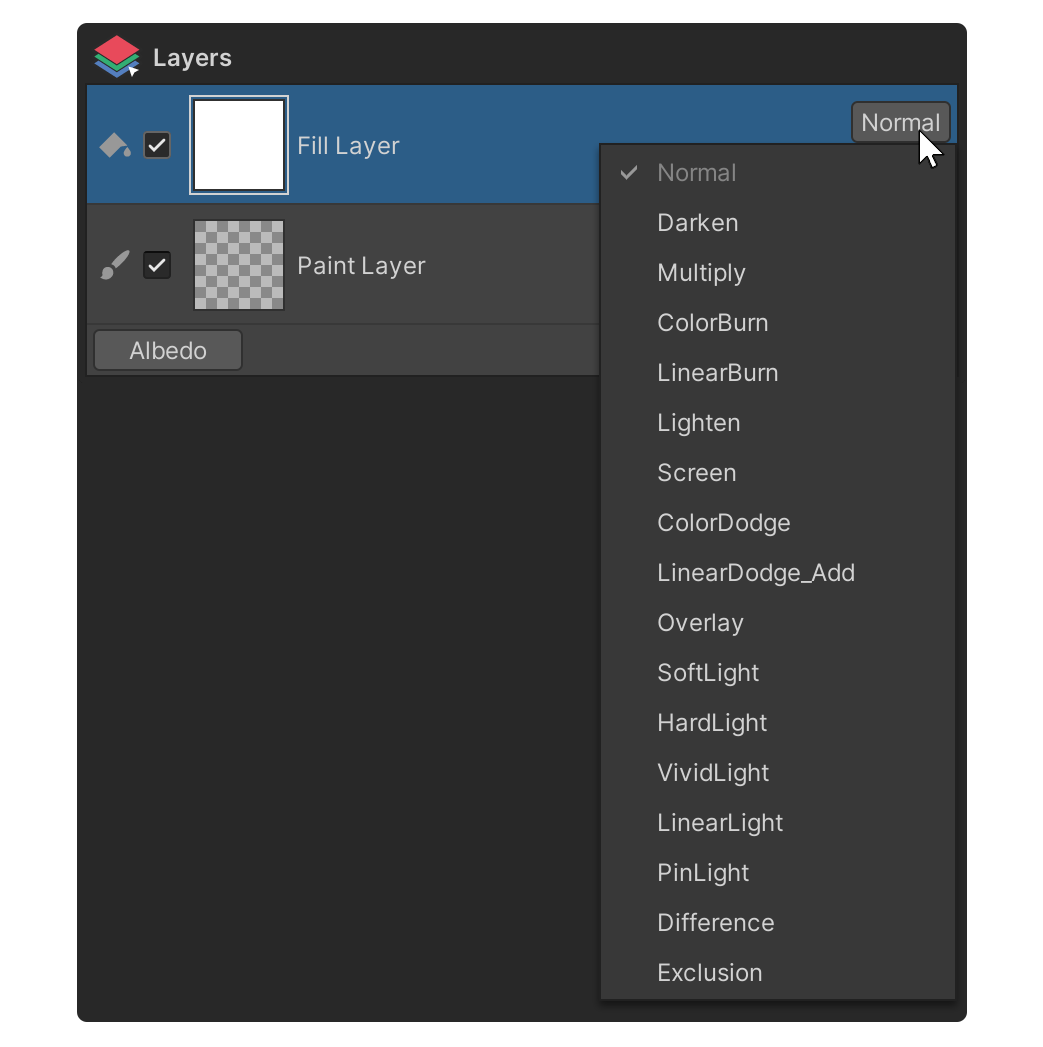Choose the HardLight blend mode
Image resolution: width=1043 pixels, height=1047 pixels.
click(778, 723)
